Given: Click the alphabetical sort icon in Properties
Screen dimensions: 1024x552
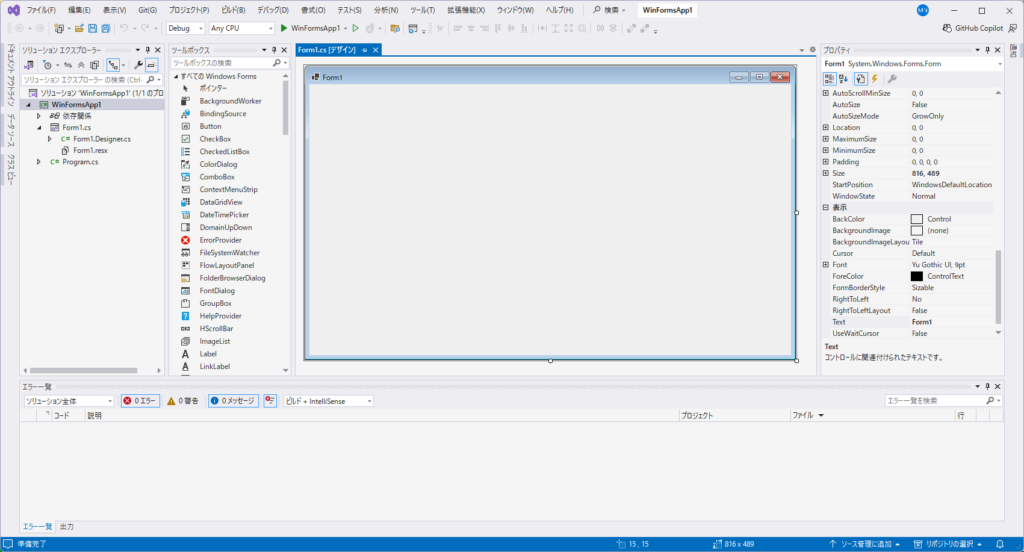Looking at the screenshot, I should click(844, 79).
